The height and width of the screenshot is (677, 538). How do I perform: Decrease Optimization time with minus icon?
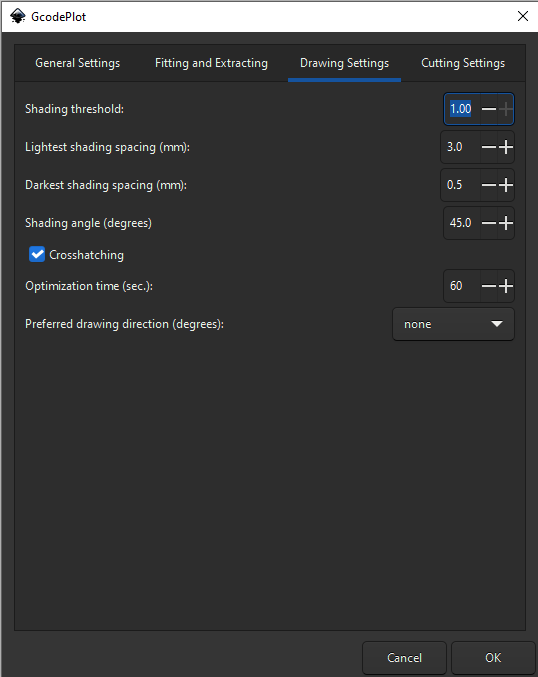489,286
